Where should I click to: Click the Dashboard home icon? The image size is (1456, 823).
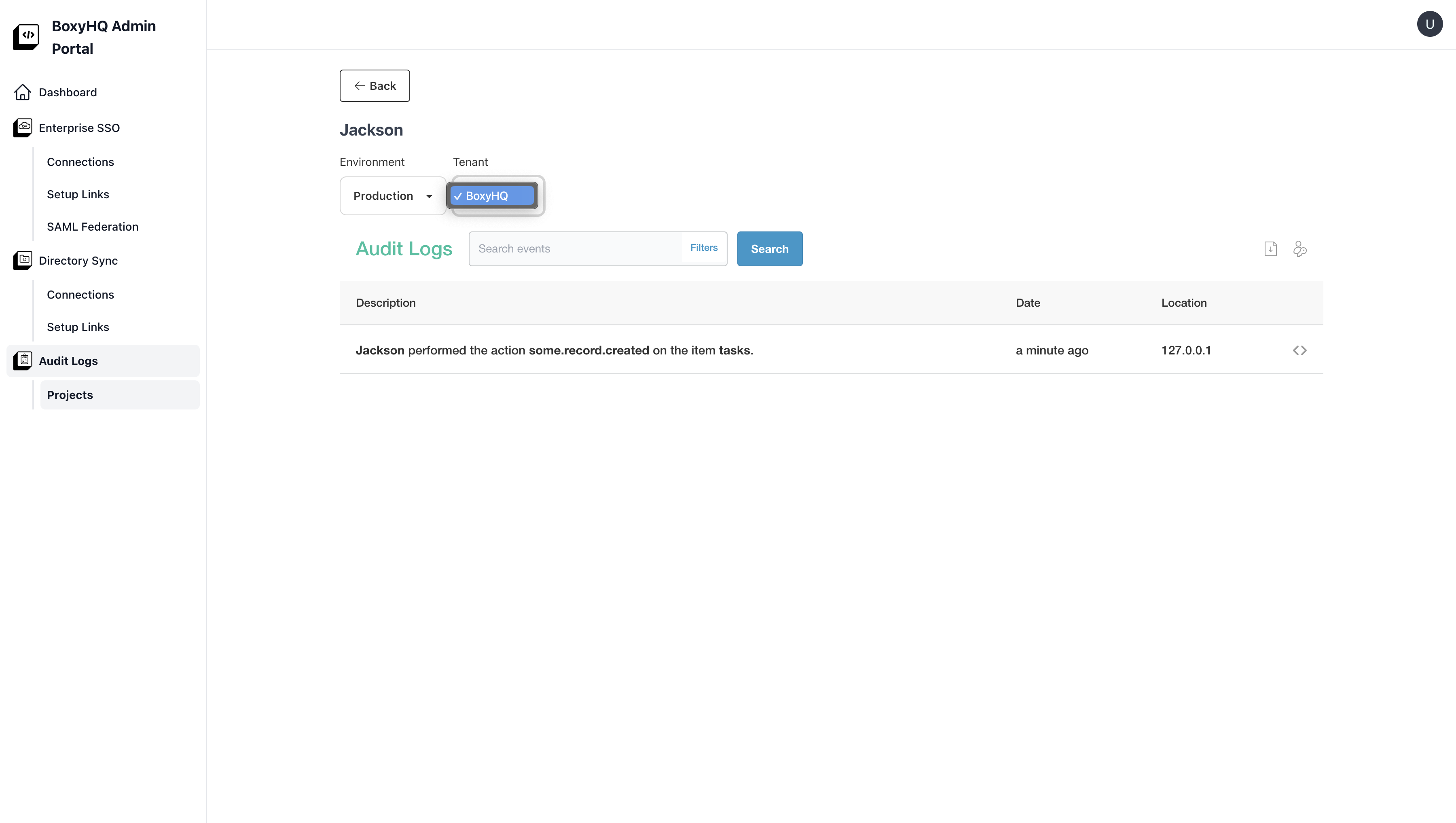[x=23, y=92]
